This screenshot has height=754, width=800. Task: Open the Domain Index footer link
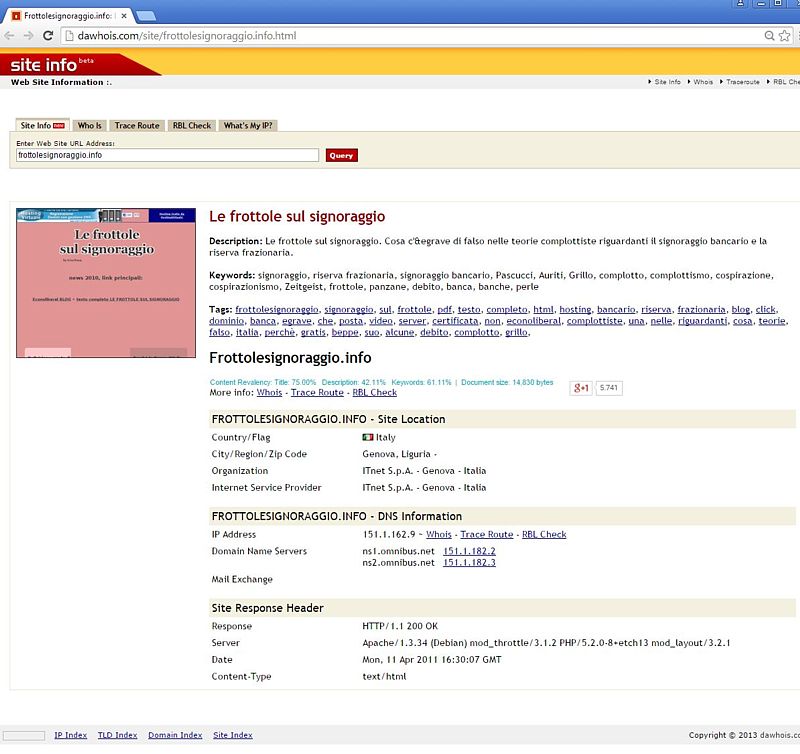[175, 735]
